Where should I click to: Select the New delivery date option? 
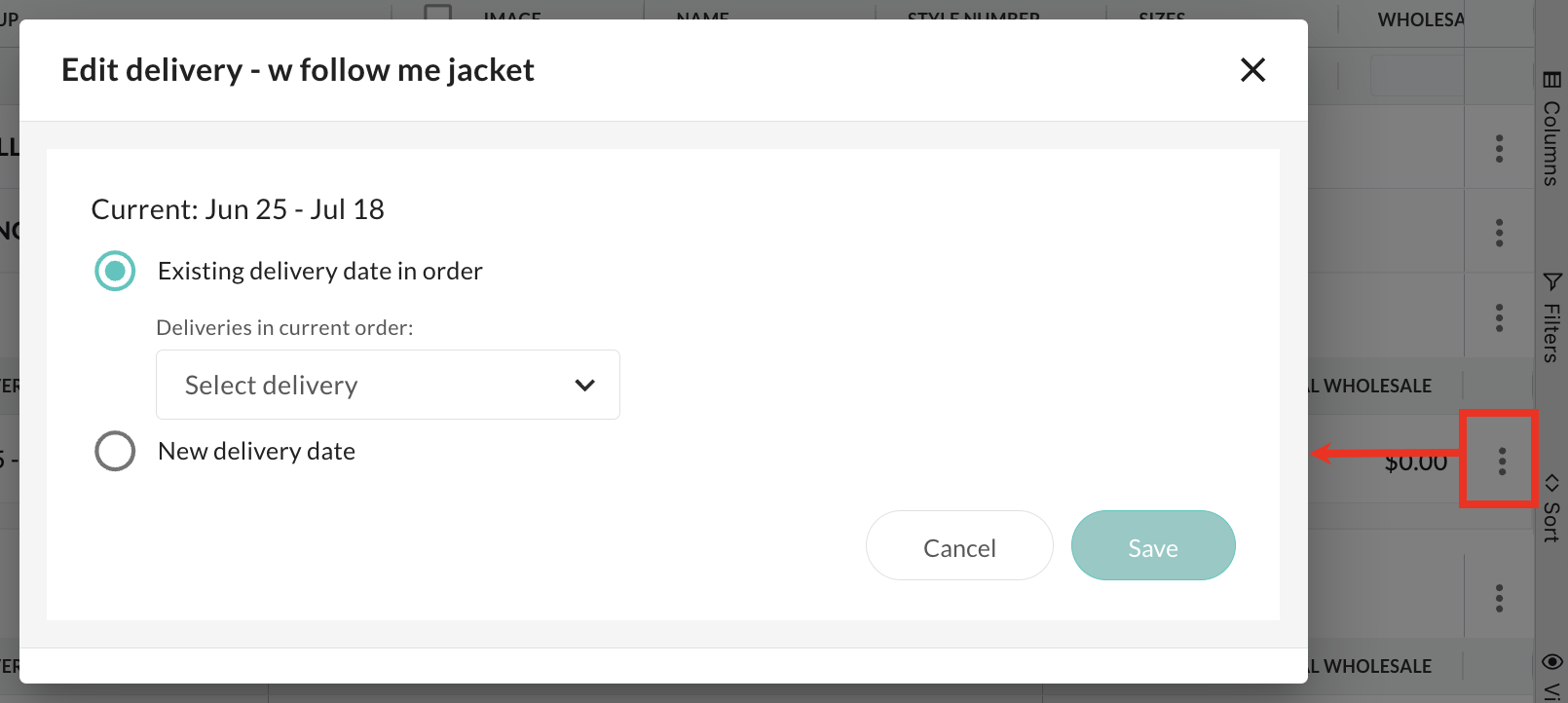(x=115, y=451)
